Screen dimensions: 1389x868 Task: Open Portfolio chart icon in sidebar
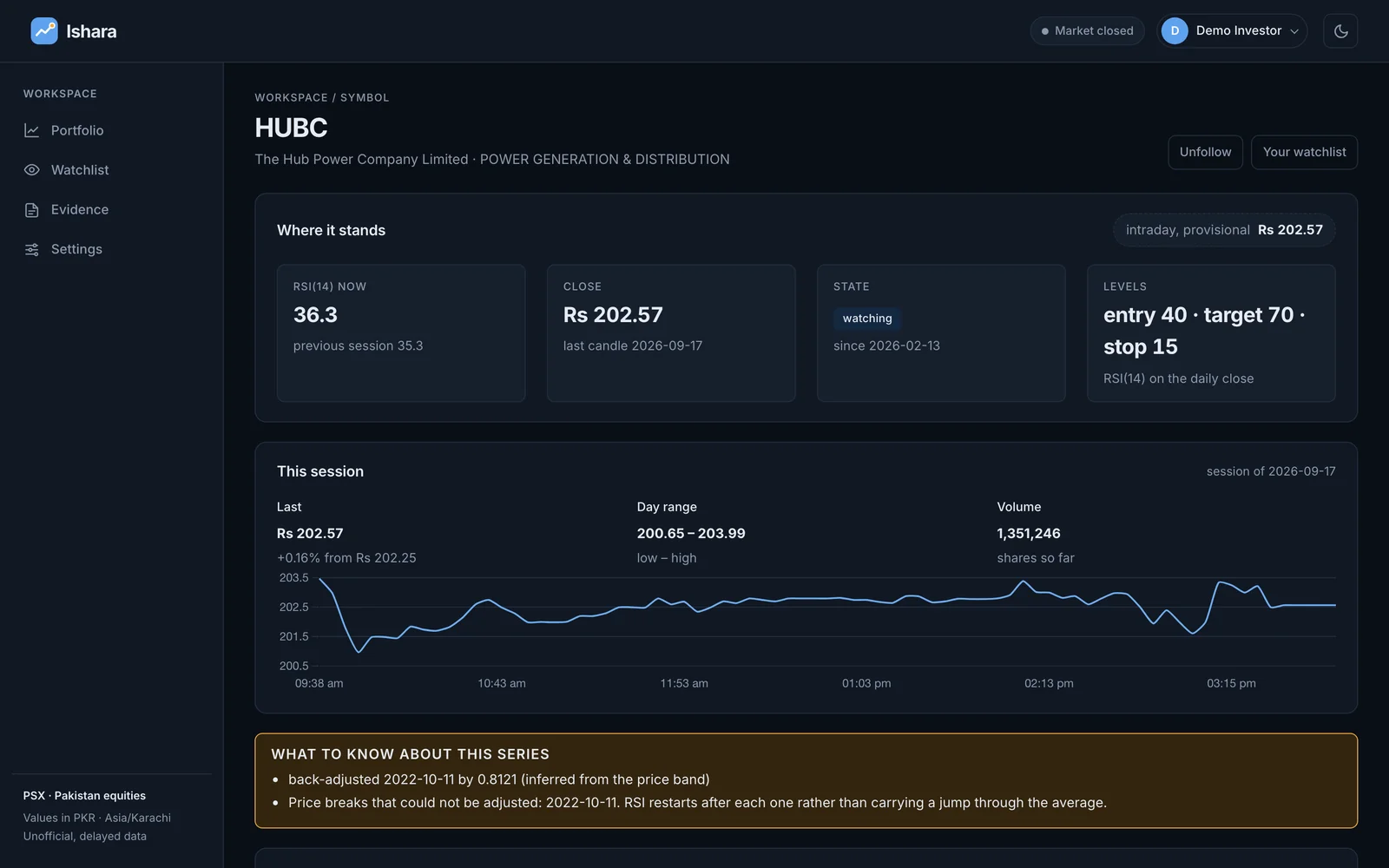pyautogui.click(x=32, y=130)
